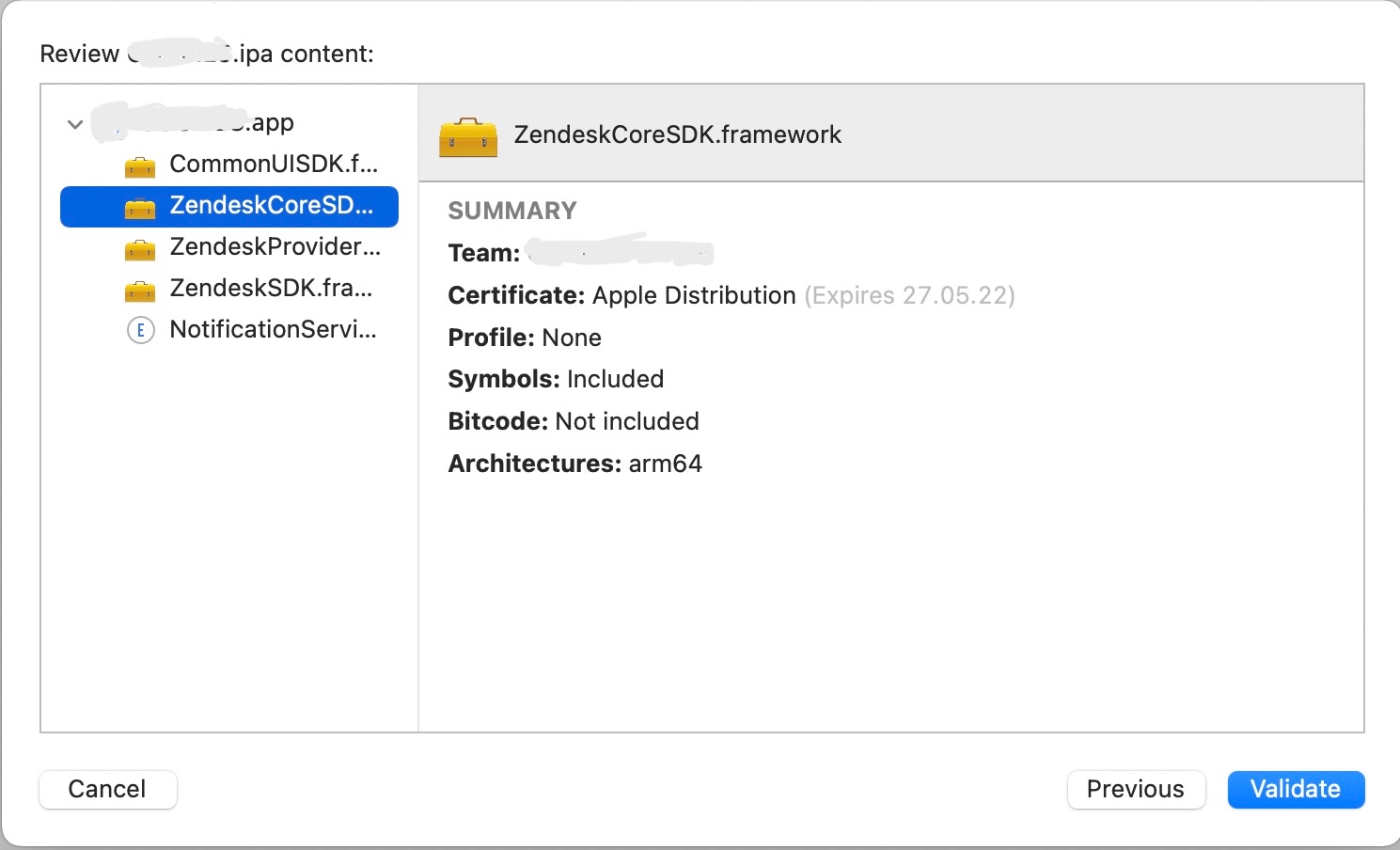Click the NotificationService extension icon
The image size is (1400, 850).
pos(140,330)
